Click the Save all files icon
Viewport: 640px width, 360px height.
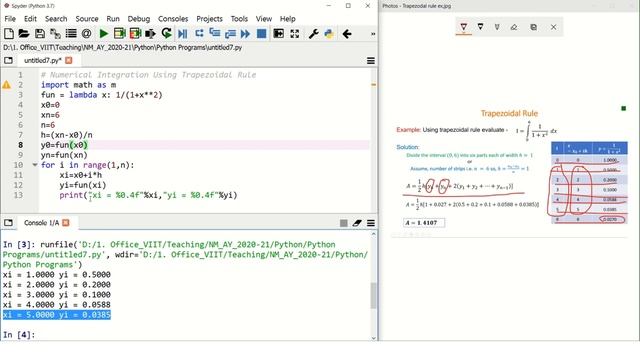click(55, 33)
